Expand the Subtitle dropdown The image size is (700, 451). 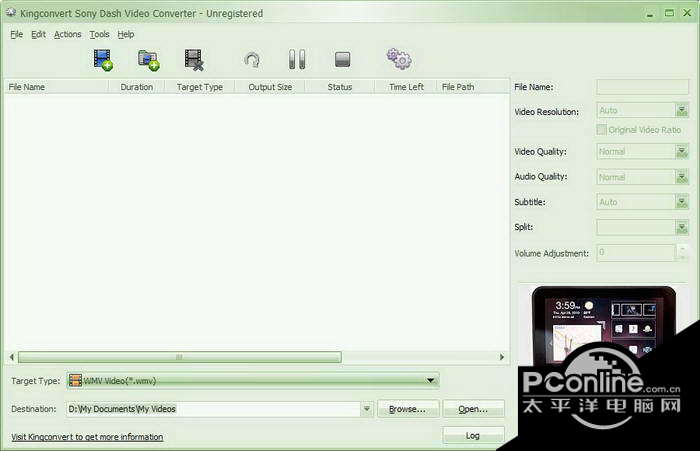682,202
